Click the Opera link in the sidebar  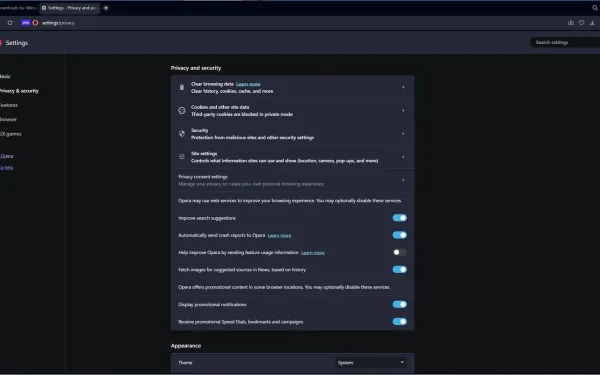point(7,156)
